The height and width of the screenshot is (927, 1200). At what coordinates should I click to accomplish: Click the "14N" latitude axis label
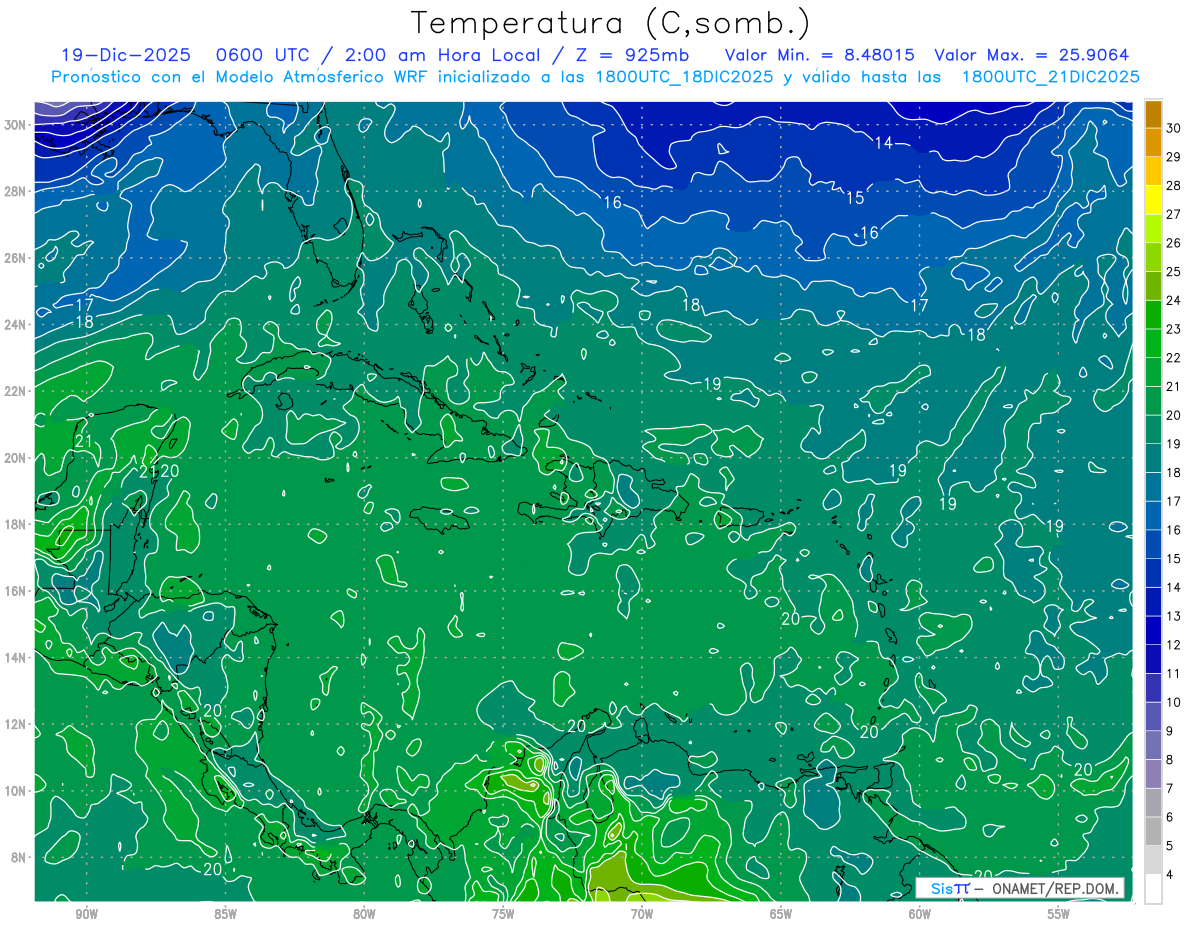click(16, 658)
